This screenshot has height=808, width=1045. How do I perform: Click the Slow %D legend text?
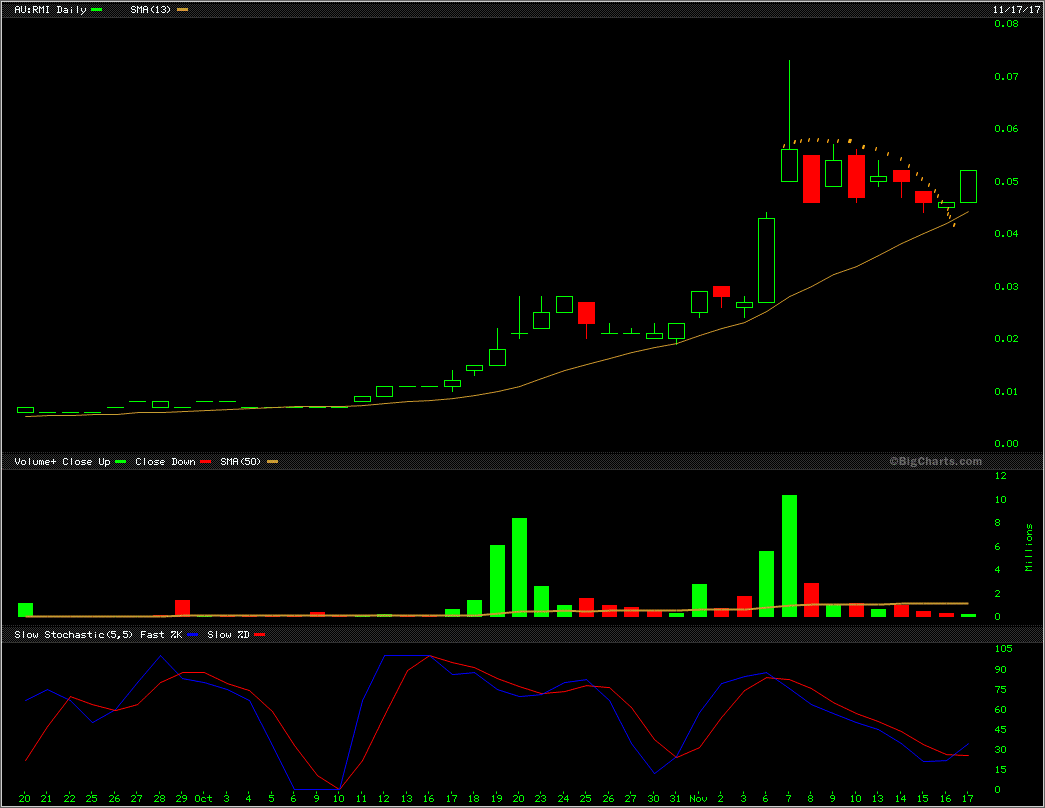click(229, 635)
